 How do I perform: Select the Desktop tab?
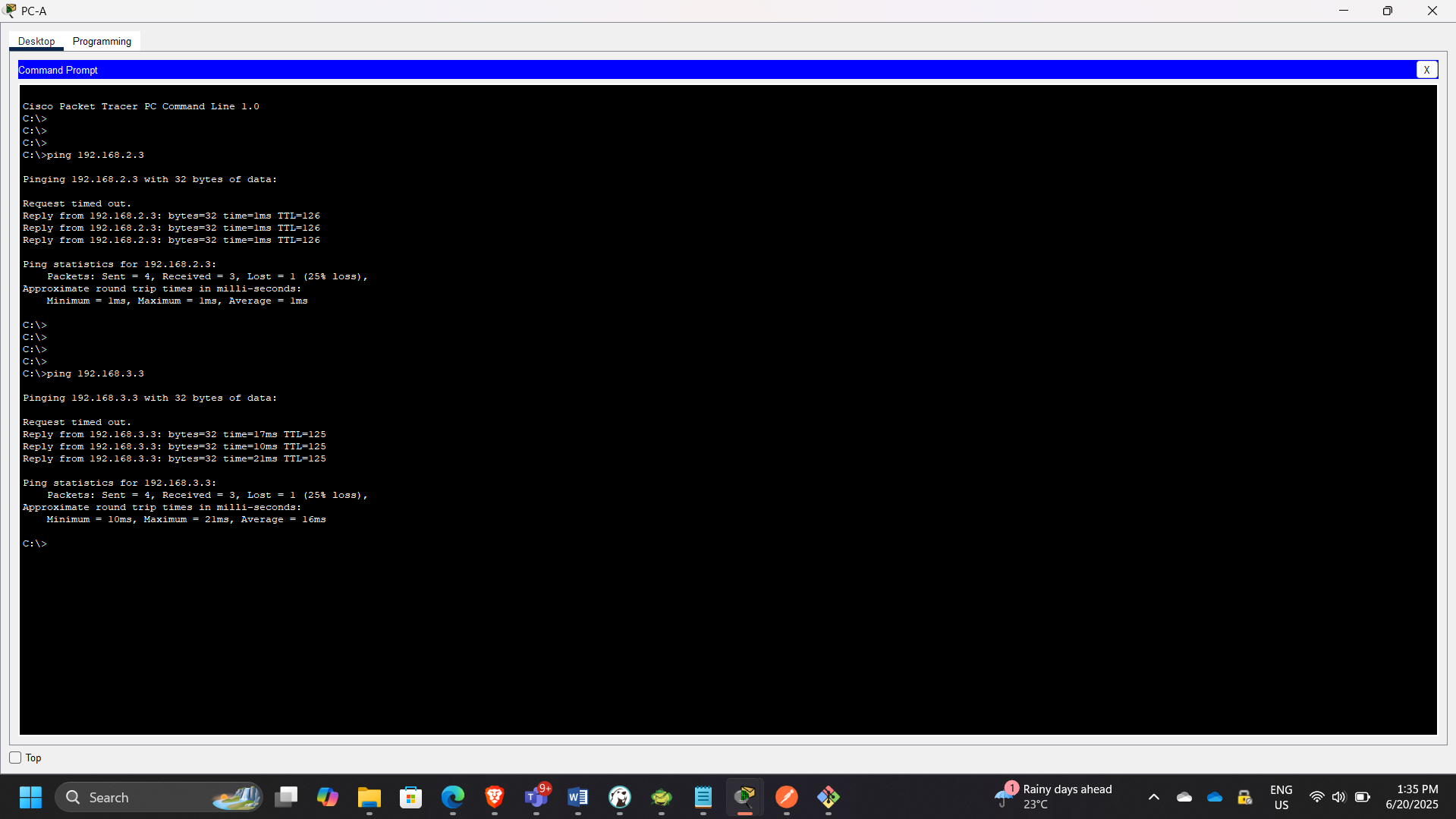(x=36, y=41)
